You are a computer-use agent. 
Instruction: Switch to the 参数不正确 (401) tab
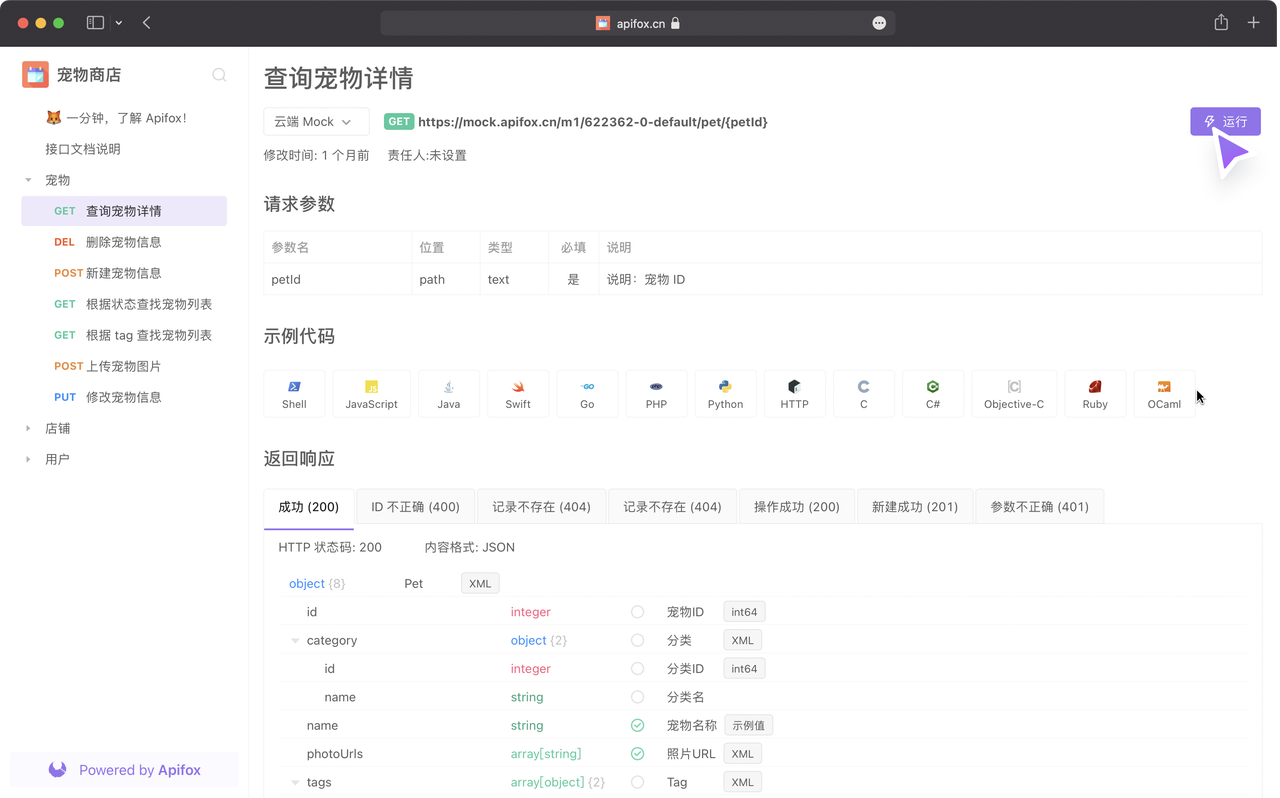[x=1039, y=507]
